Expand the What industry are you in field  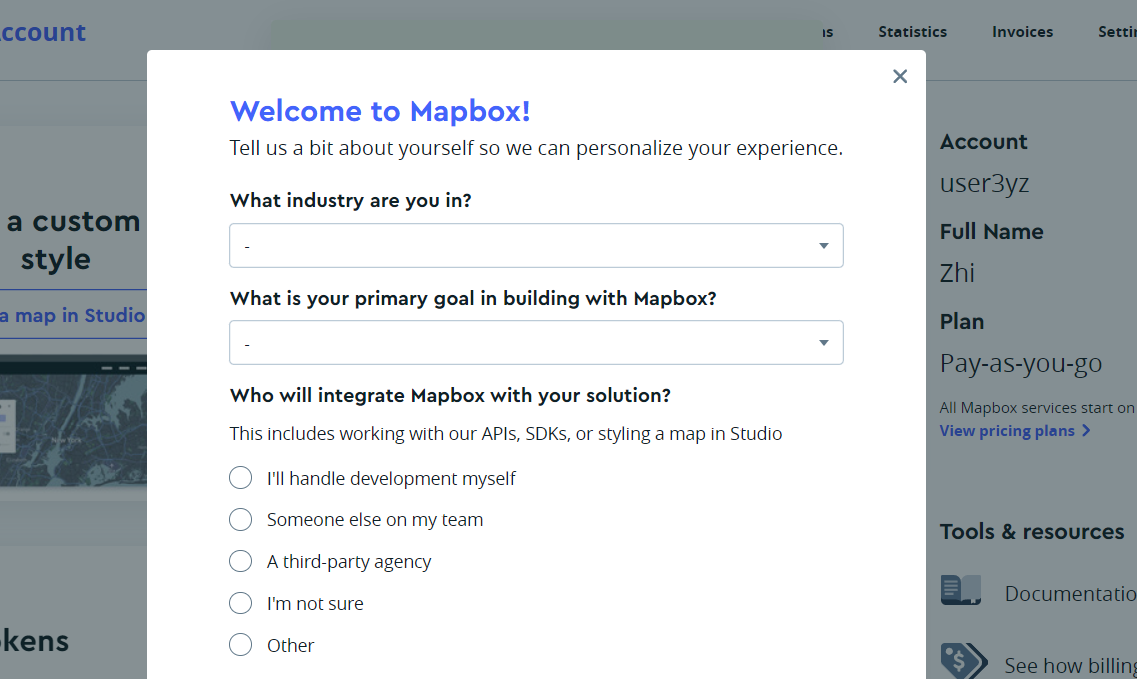pyautogui.click(x=536, y=245)
